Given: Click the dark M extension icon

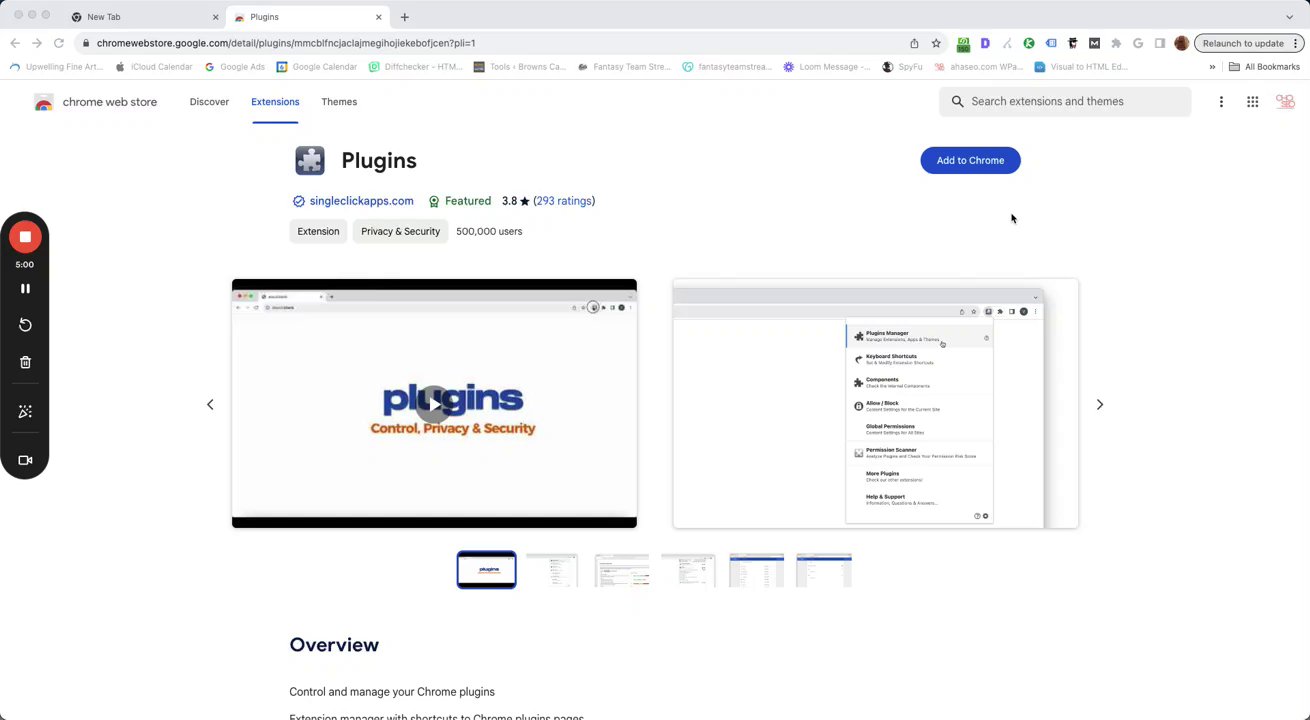Looking at the screenshot, I should click(x=1094, y=43).
